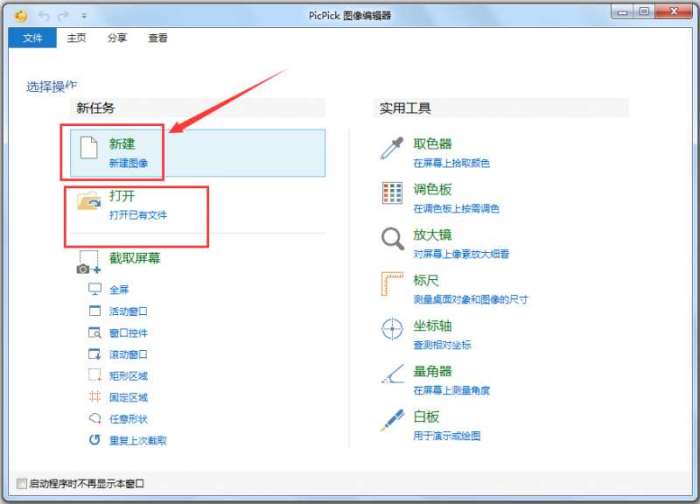Minimize the PicPick window
700x504 pixels.
622,12
